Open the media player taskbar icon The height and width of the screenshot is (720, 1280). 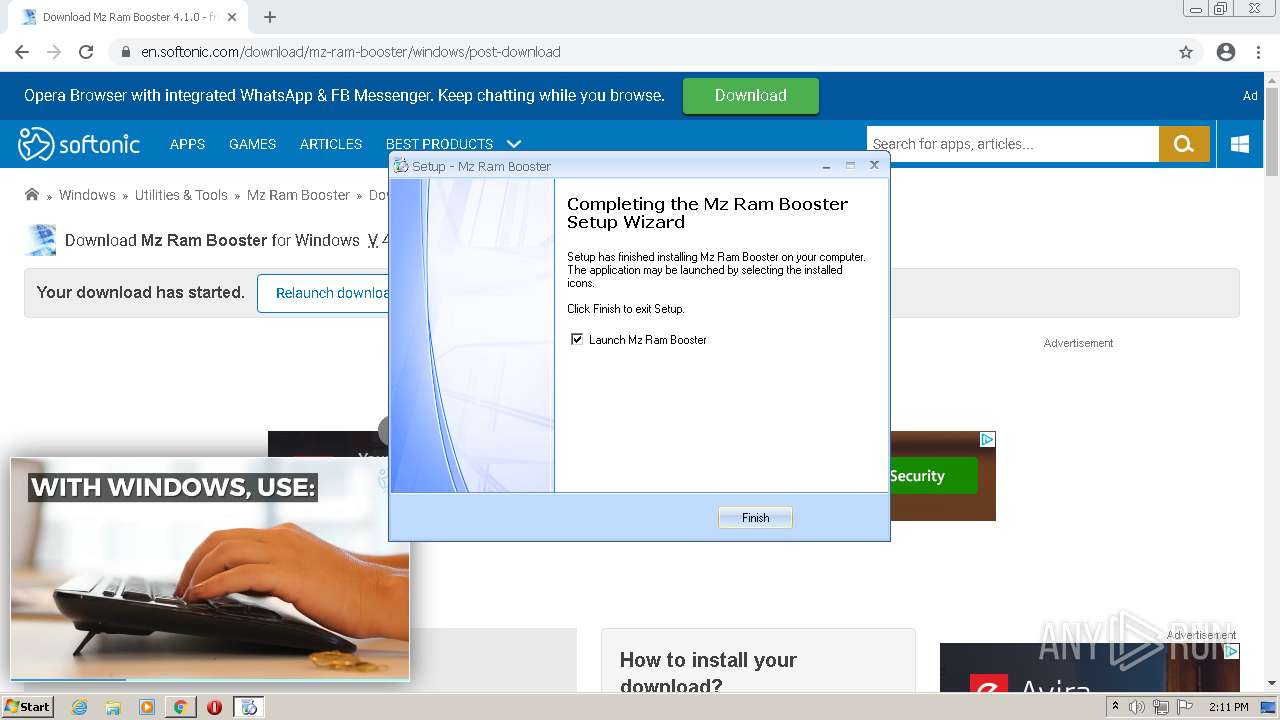(147, 707)
